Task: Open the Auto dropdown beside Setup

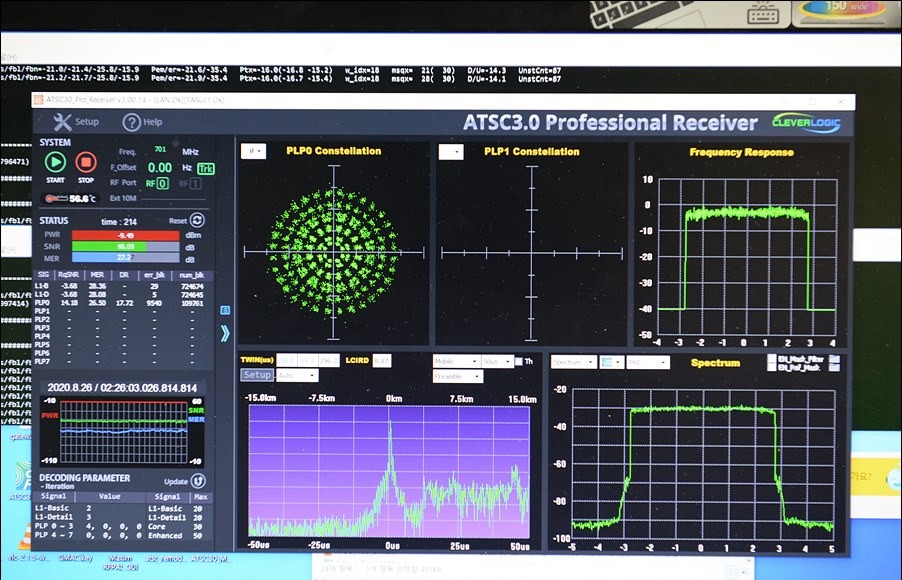Action: pyautogui.click(x=297, y=375)
